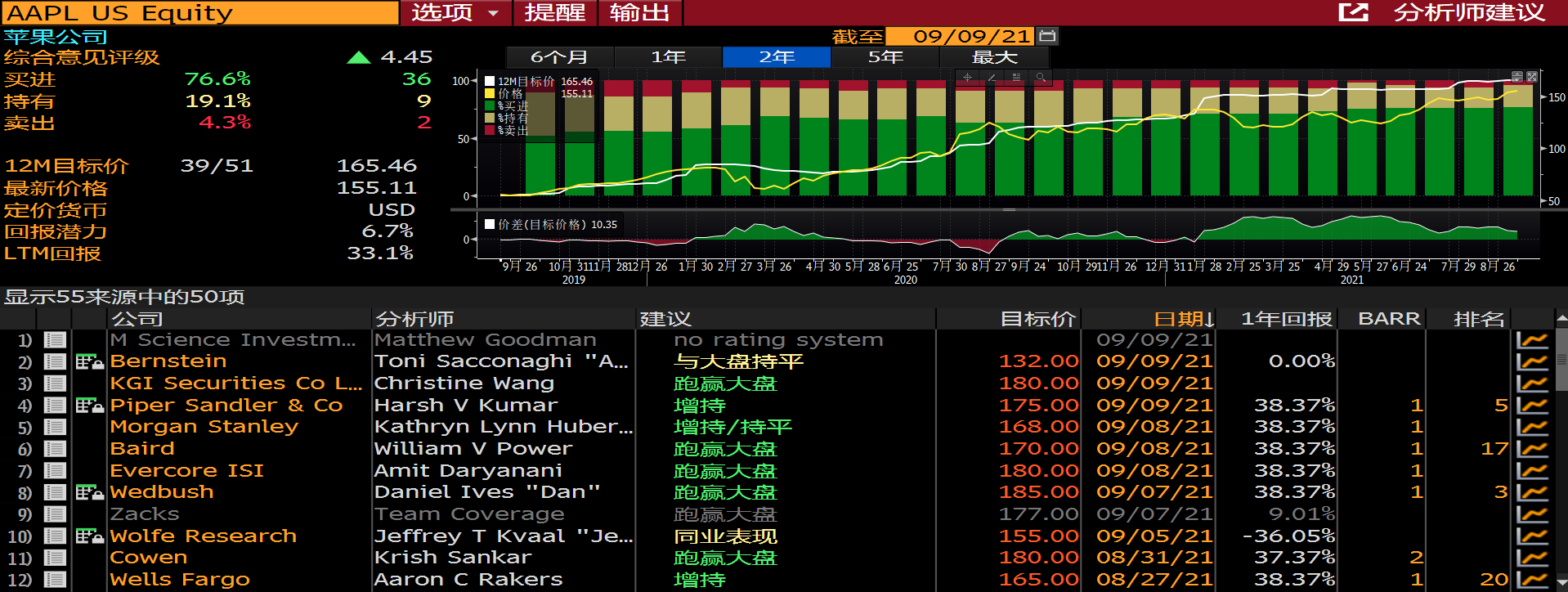This screenshot has height=592, width=1568.
Task: Open the document icon for Wells Fargo row
Action: coord(55,580)
